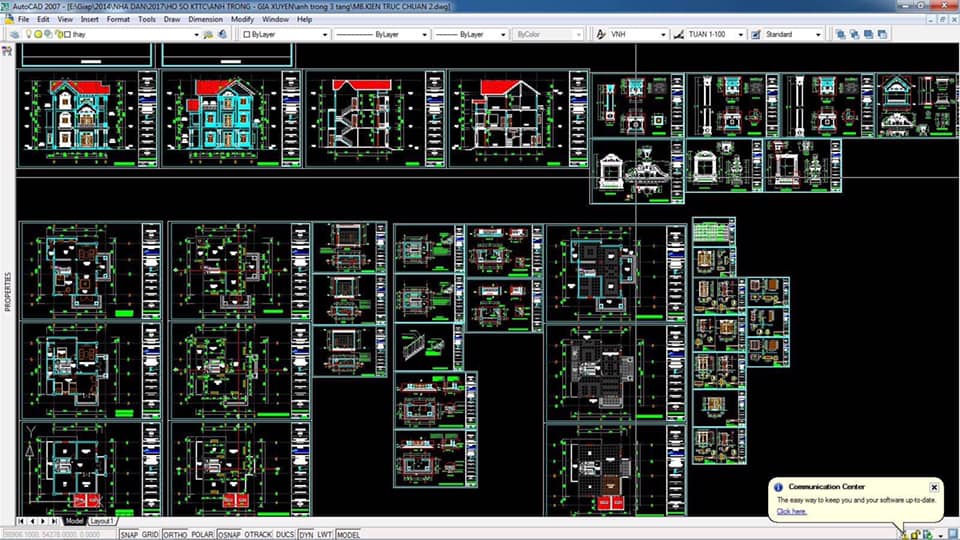Switch to the Model tab

point(75,521)
